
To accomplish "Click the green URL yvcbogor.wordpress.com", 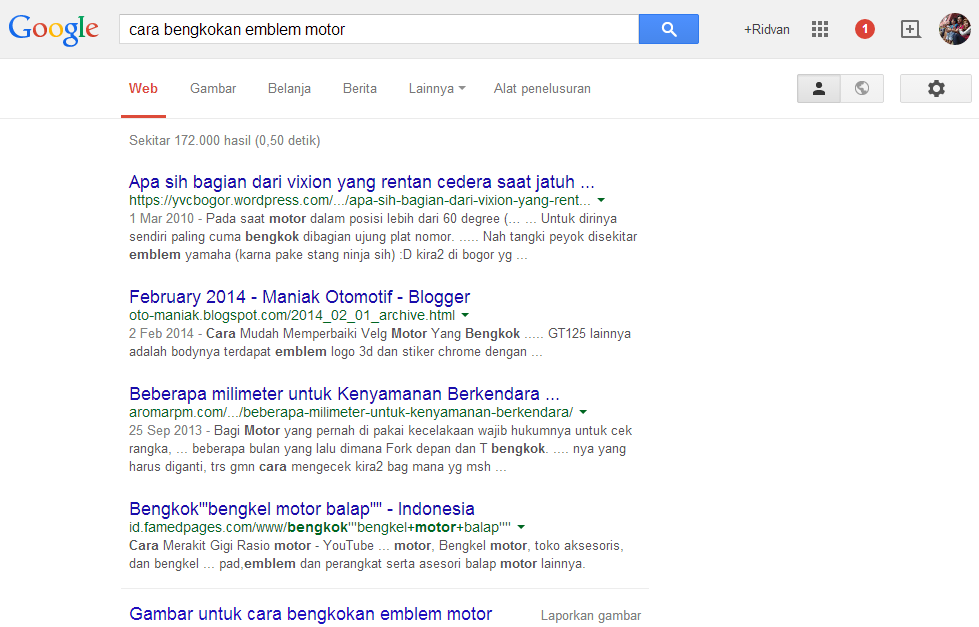I will [360, 200].
